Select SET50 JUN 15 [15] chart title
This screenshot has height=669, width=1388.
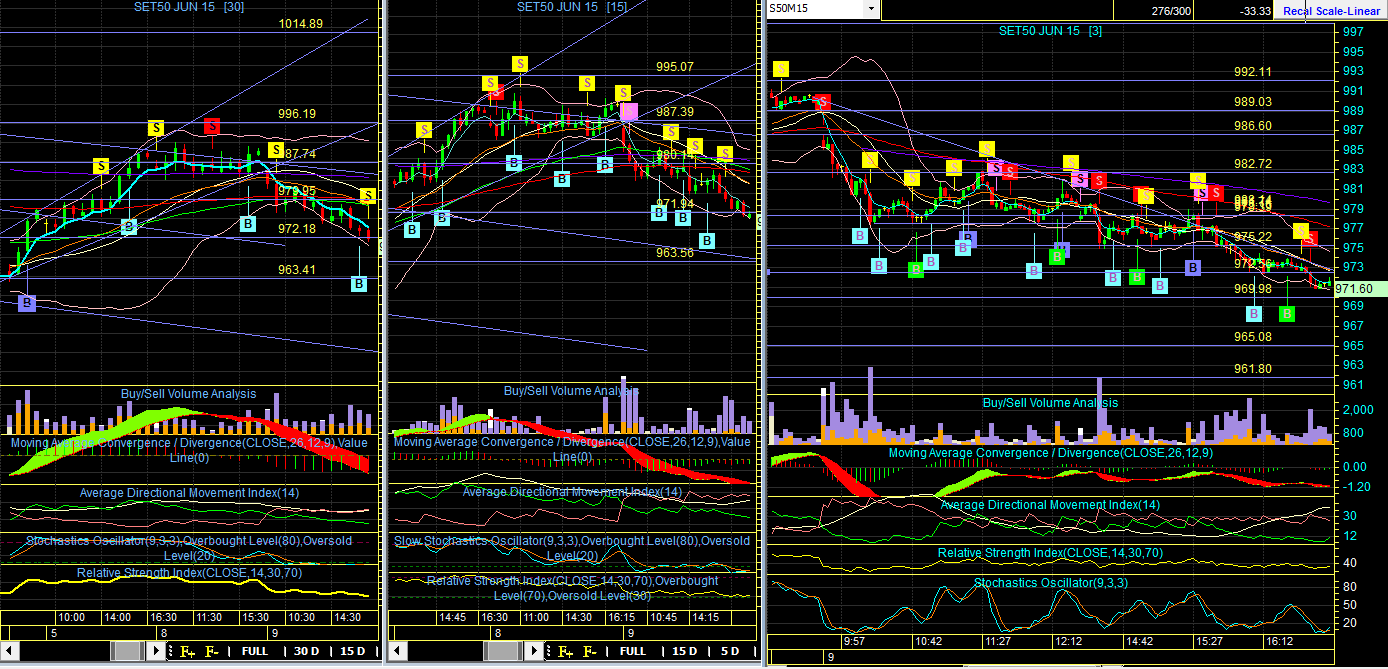coord(572,6)
